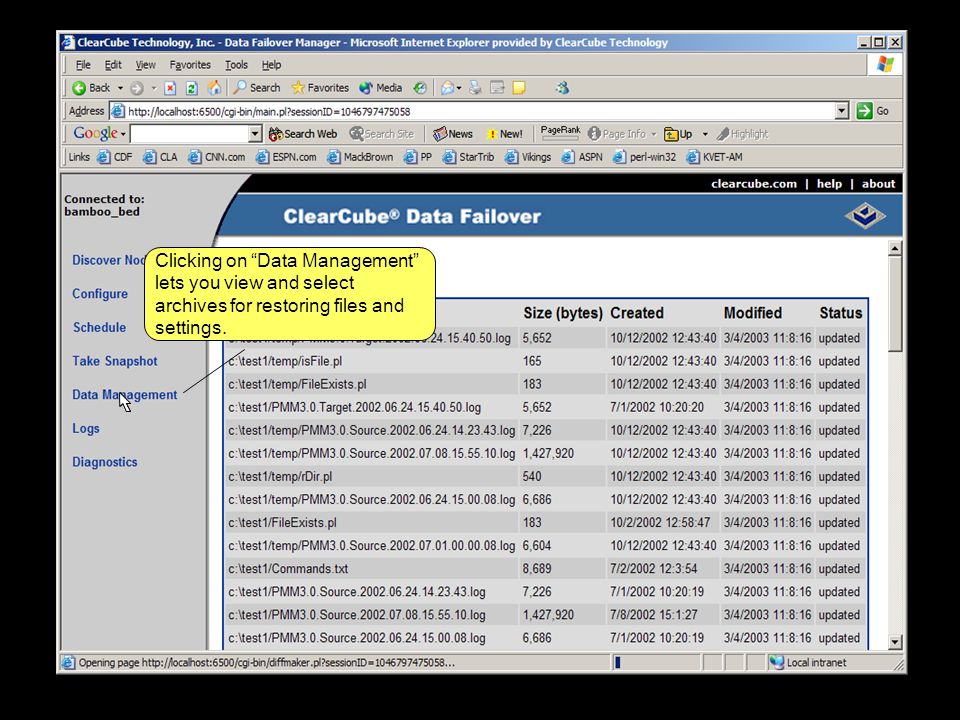The height and width of the screenshot is (720, 960).
Task: Open the Page Info dropdown arrow
Action: coord(653,134)
